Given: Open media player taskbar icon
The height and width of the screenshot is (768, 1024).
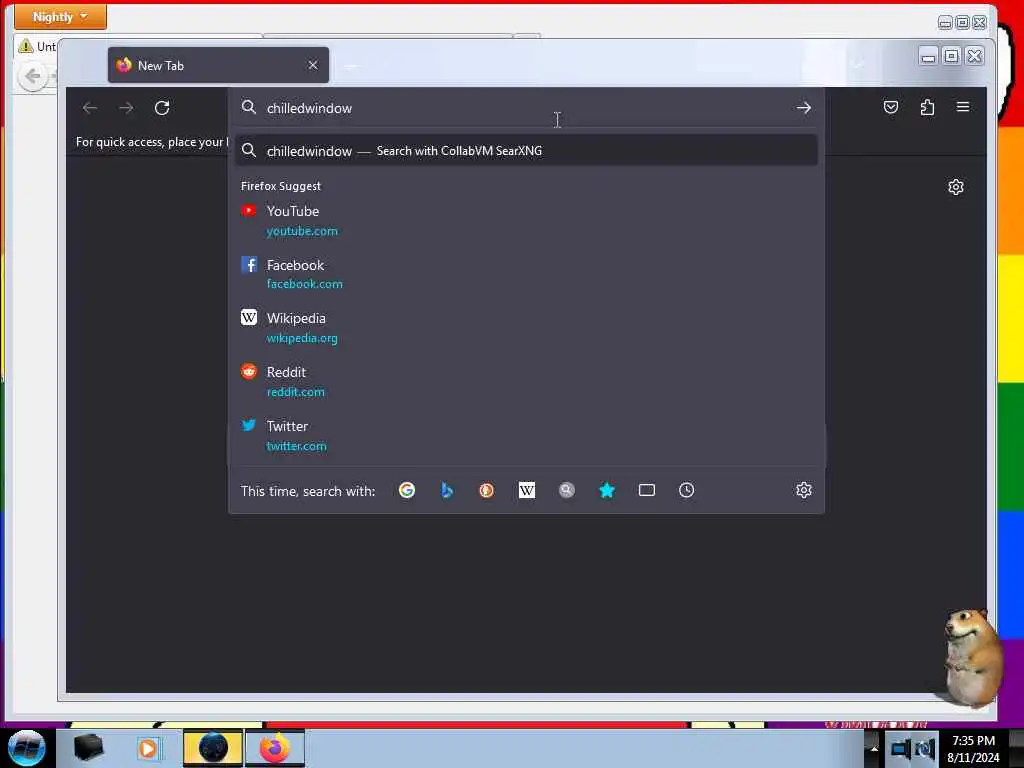Looking at the screenshot, I should tap(148, 748).
